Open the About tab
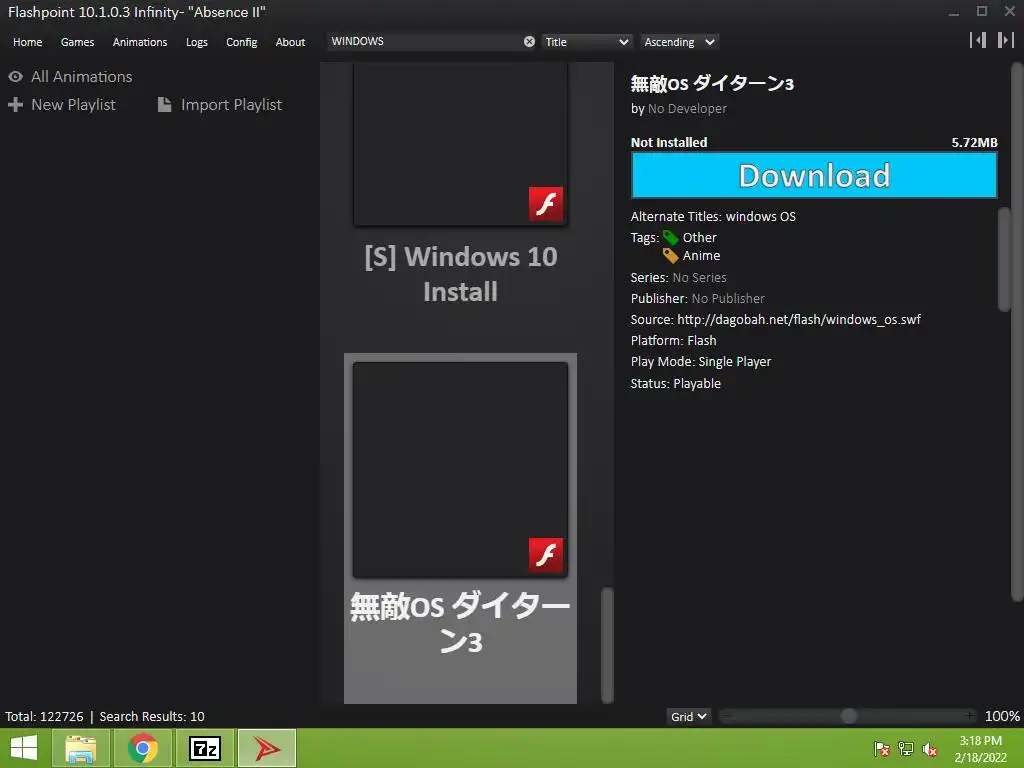The image size is (1024, 768). coord(290,42)
